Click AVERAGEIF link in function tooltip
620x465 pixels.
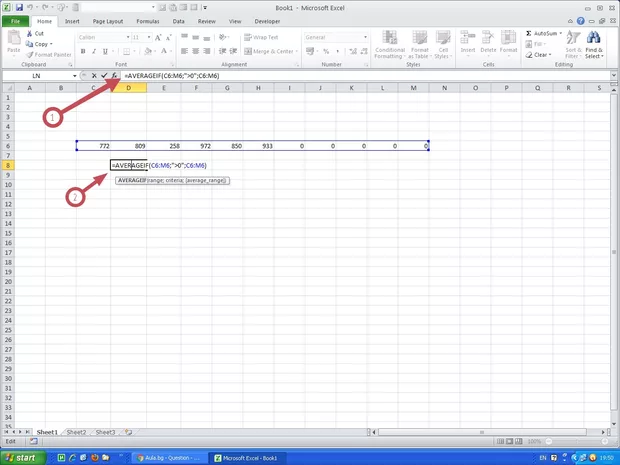click(132, 180)
